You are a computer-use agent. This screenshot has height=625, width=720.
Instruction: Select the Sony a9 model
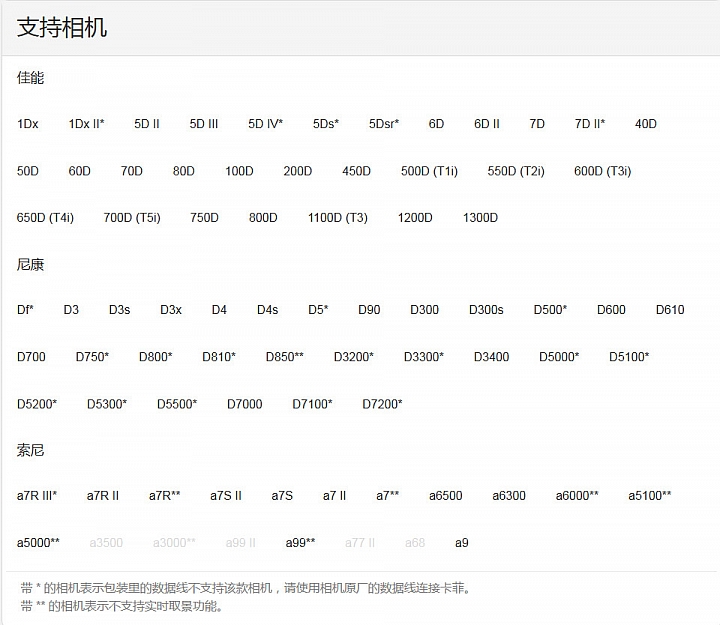pos(462,543)
